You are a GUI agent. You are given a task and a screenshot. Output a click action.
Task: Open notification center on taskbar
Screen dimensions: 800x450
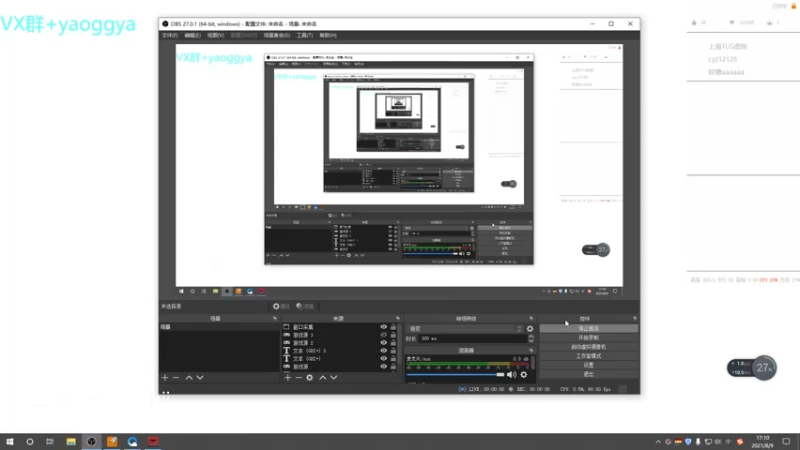pos(786,442)
